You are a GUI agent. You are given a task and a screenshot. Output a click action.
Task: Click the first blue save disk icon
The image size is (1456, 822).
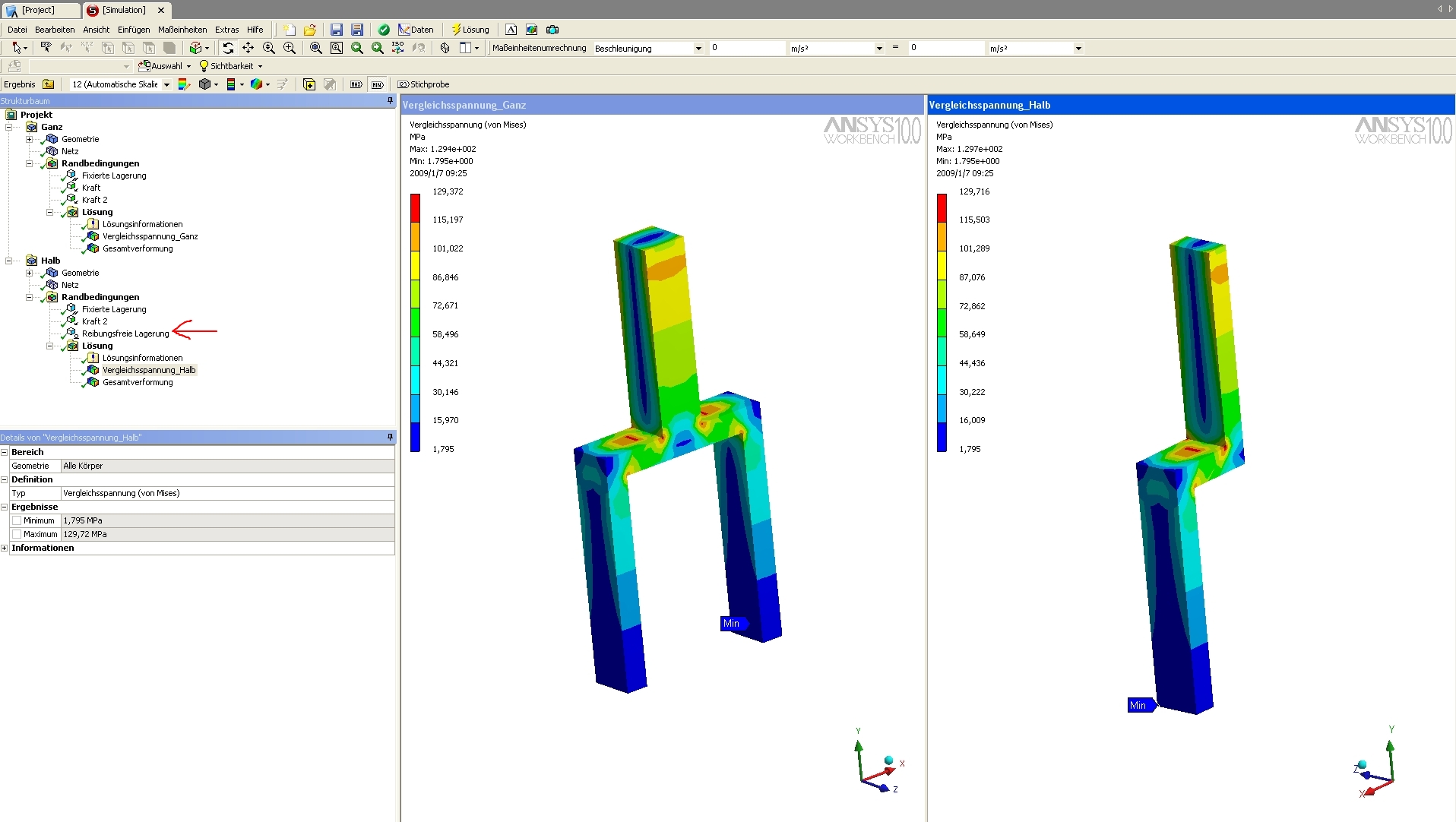point(337,30)
